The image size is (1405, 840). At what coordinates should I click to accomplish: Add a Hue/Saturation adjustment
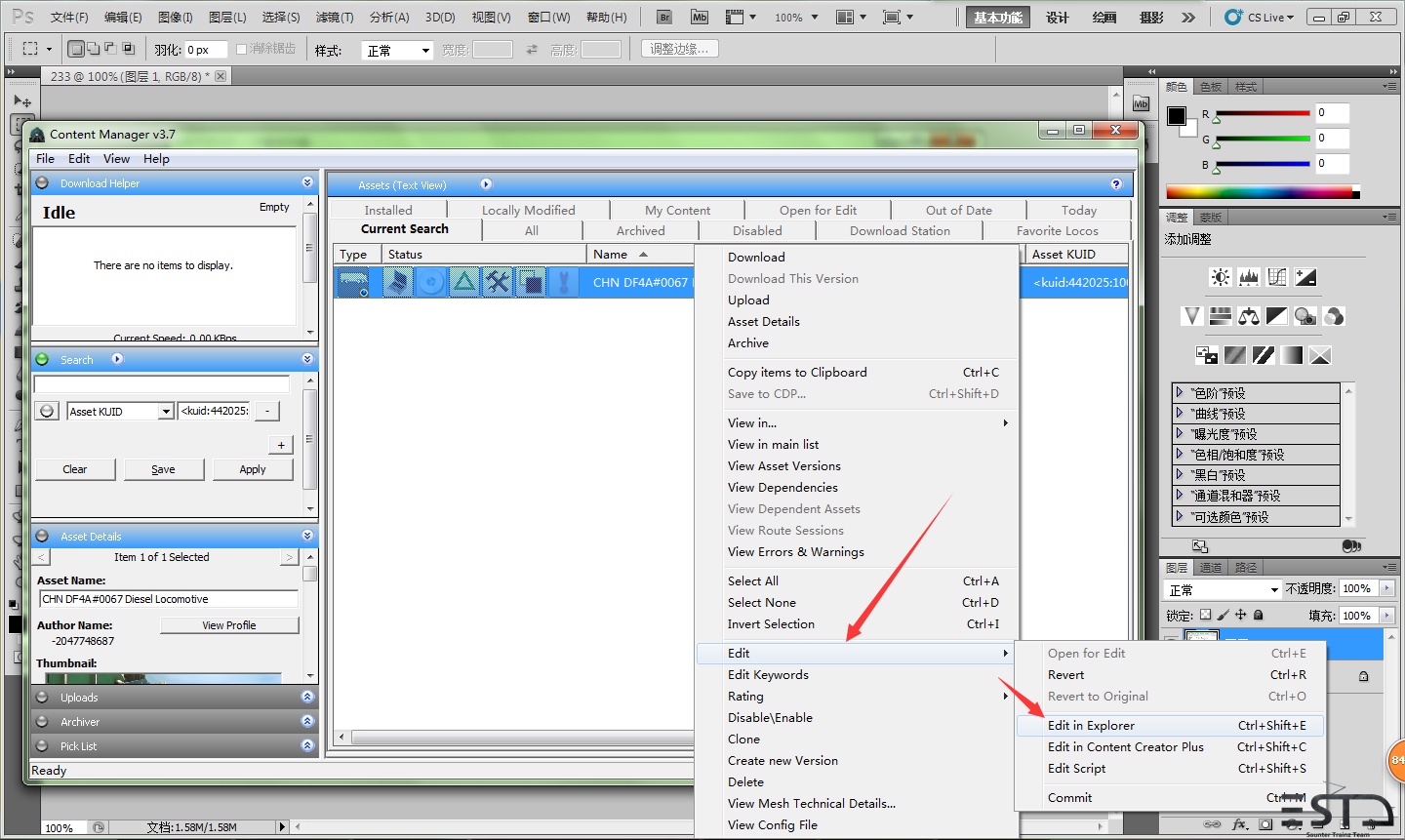click(1220, 316)
